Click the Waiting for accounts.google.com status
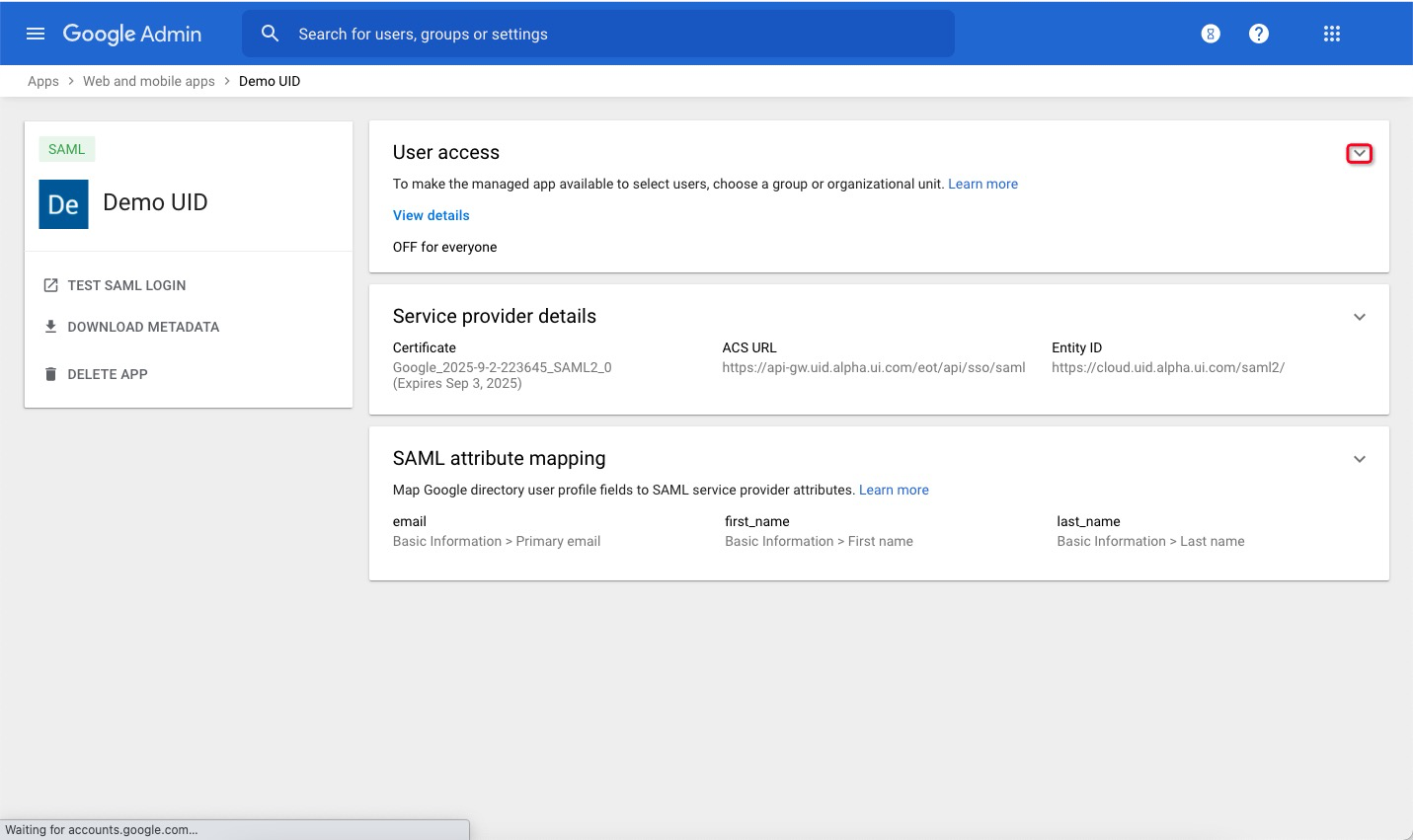 point(102,829)
